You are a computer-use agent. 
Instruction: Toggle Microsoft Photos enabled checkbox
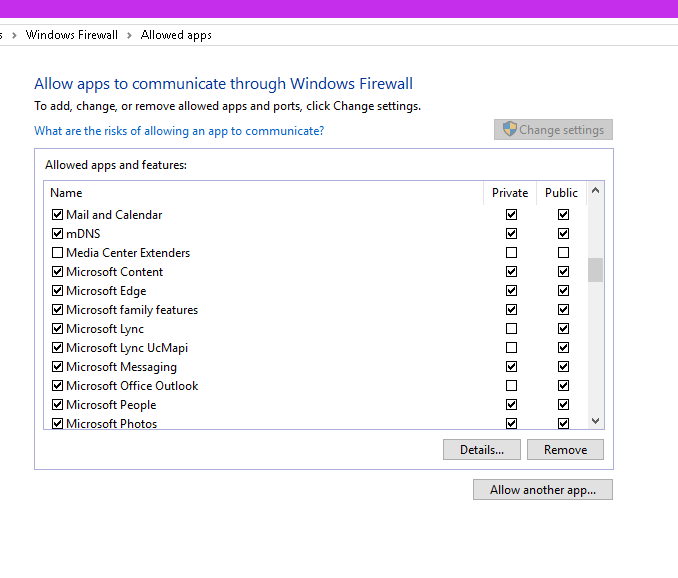57,423
